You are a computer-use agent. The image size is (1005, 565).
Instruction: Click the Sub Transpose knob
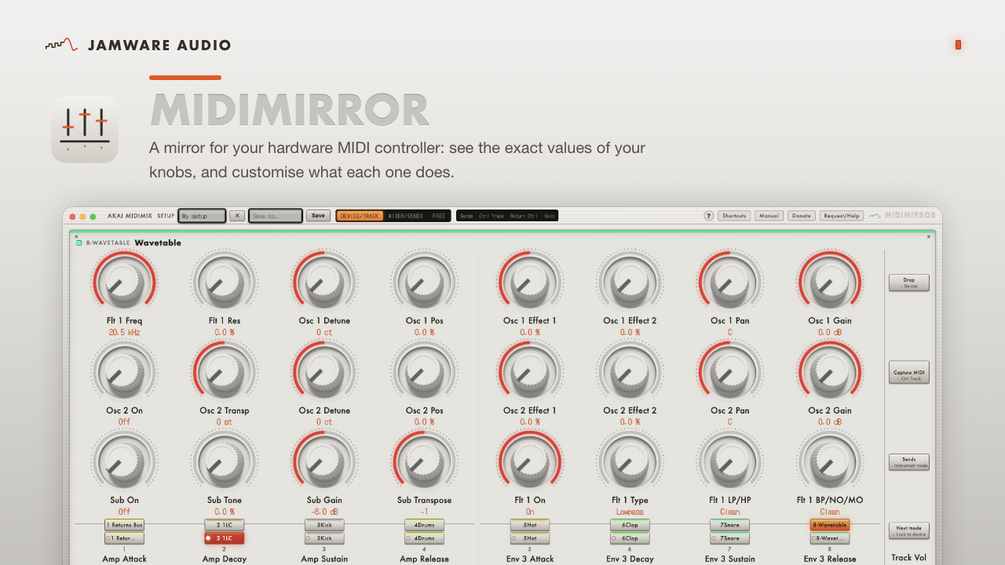pyautogui.click(x=424, y=462)
